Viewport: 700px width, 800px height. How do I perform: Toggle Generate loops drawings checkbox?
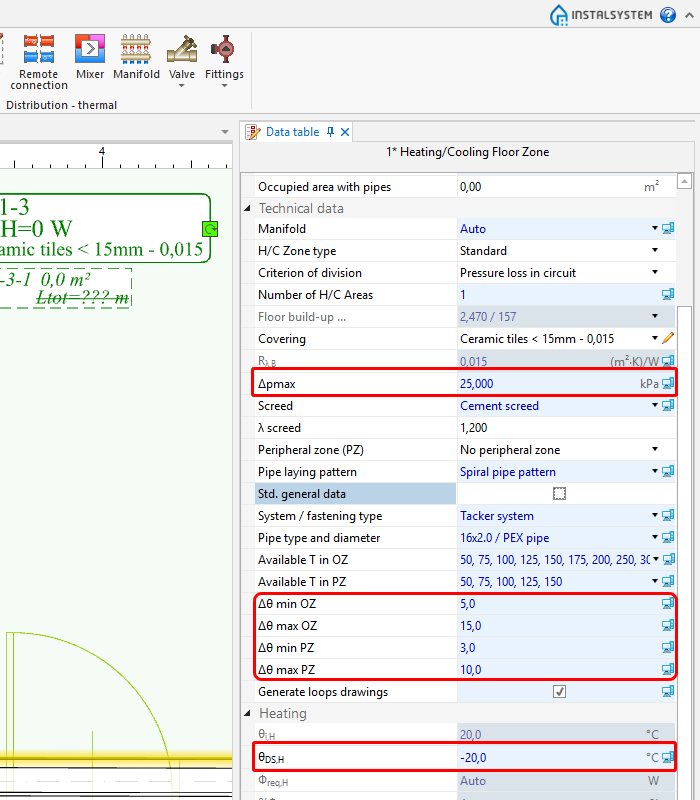559,692
